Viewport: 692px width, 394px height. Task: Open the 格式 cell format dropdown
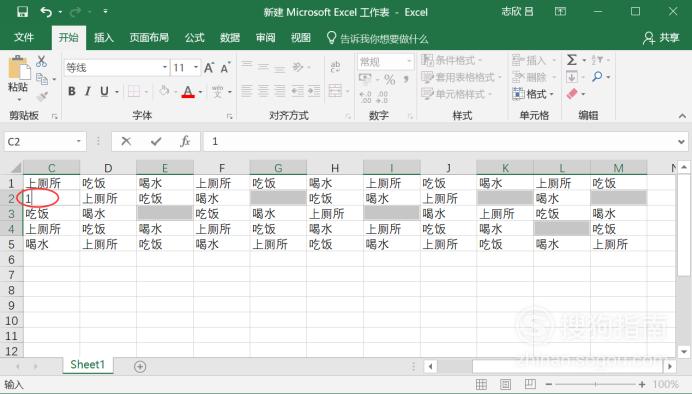(533, 94)
